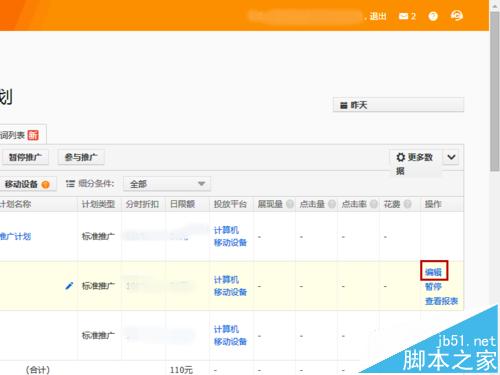
Task: Click the 细分条件 list icon
Action: point(70,184)
